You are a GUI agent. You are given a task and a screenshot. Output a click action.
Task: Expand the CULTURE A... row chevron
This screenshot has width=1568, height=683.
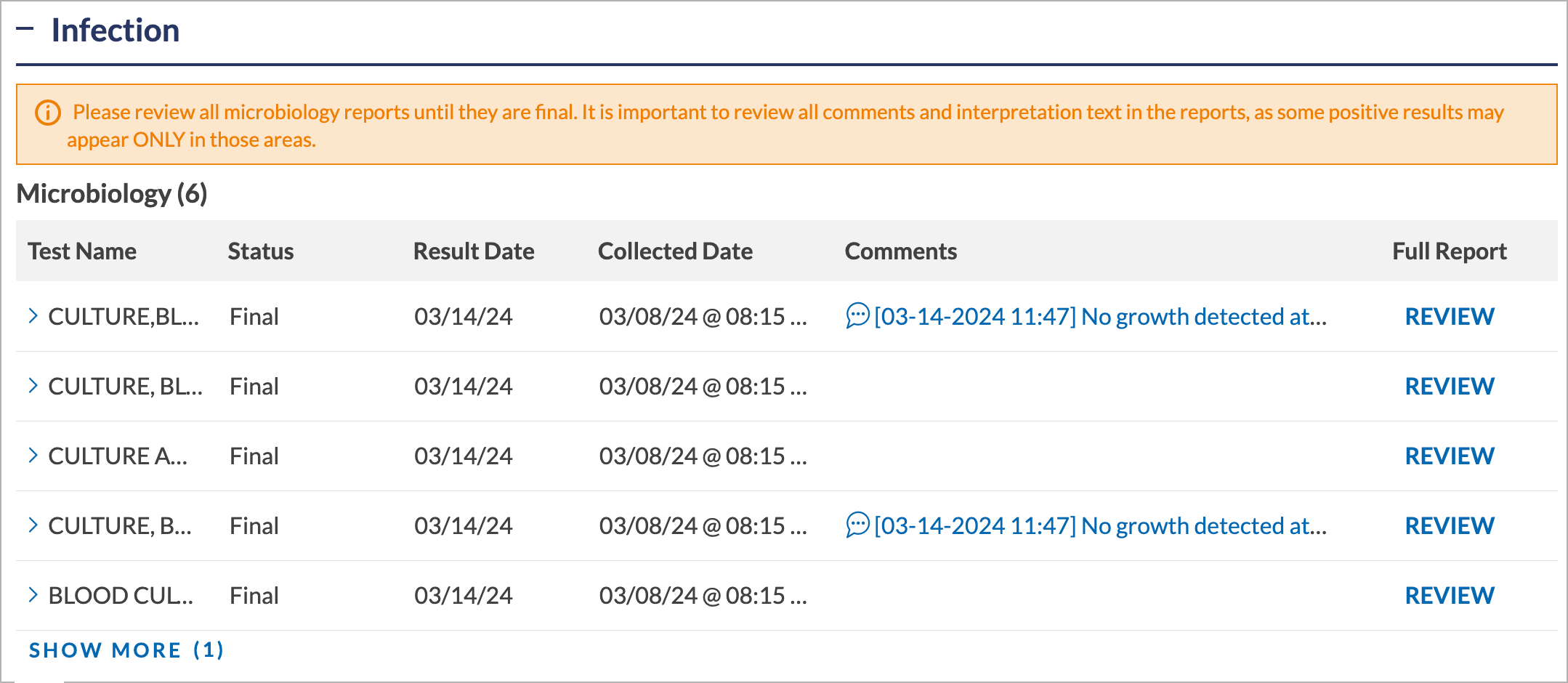33,456
